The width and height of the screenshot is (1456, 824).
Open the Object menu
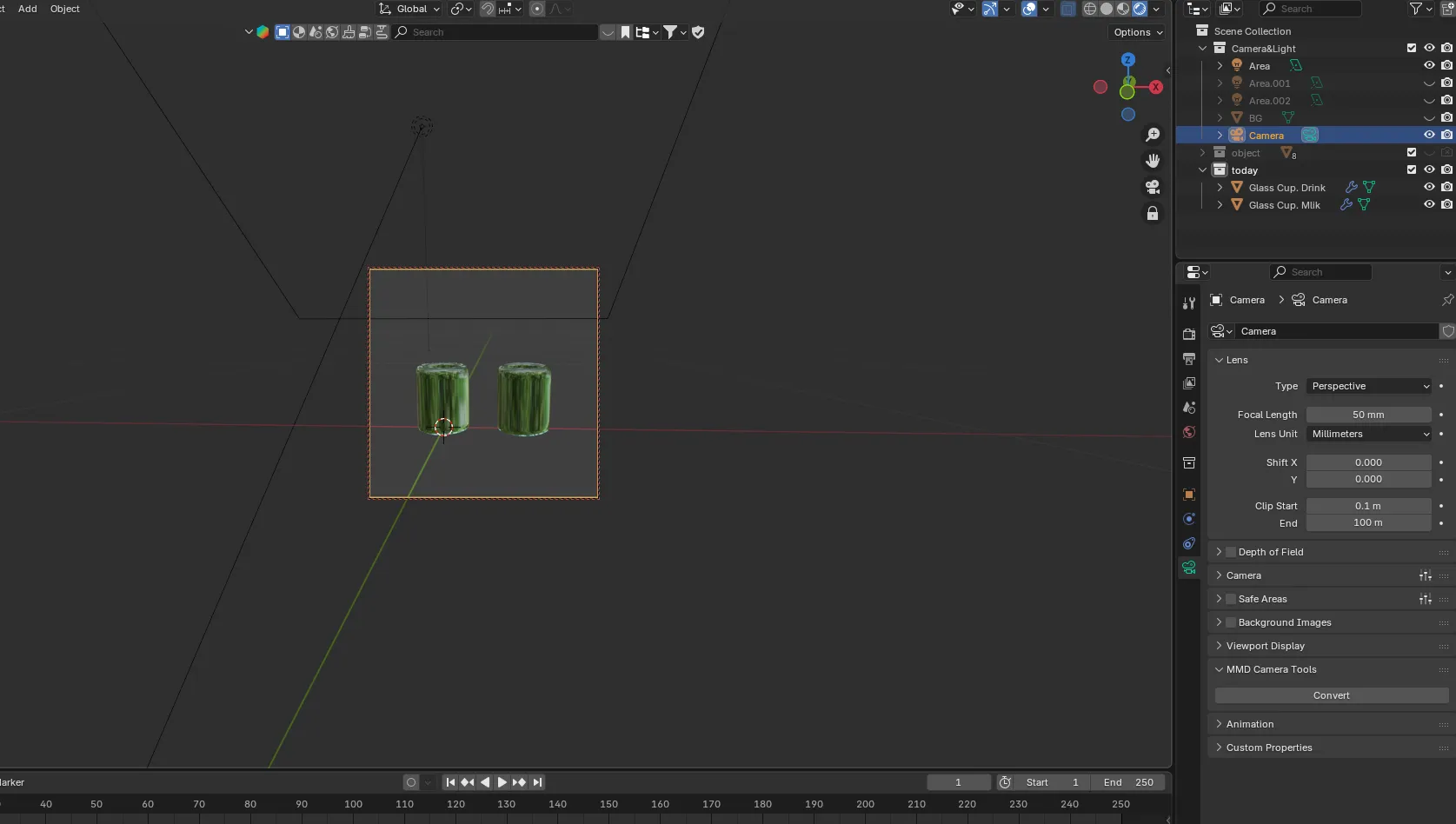[65, 9]
